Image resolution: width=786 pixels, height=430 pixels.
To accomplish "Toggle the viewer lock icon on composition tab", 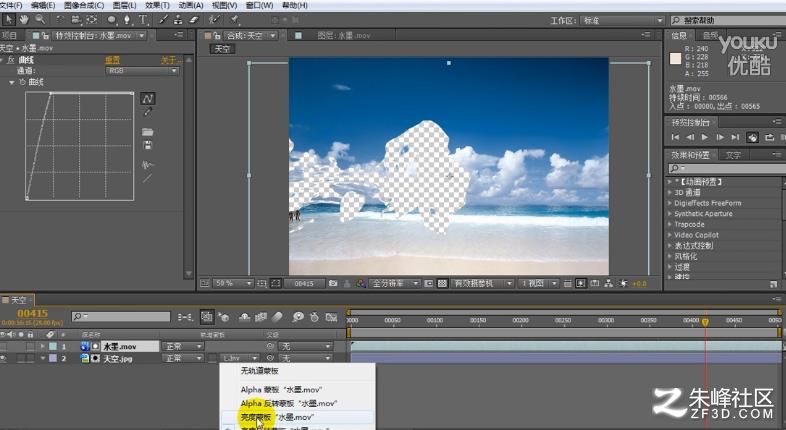I will point(217,36).
